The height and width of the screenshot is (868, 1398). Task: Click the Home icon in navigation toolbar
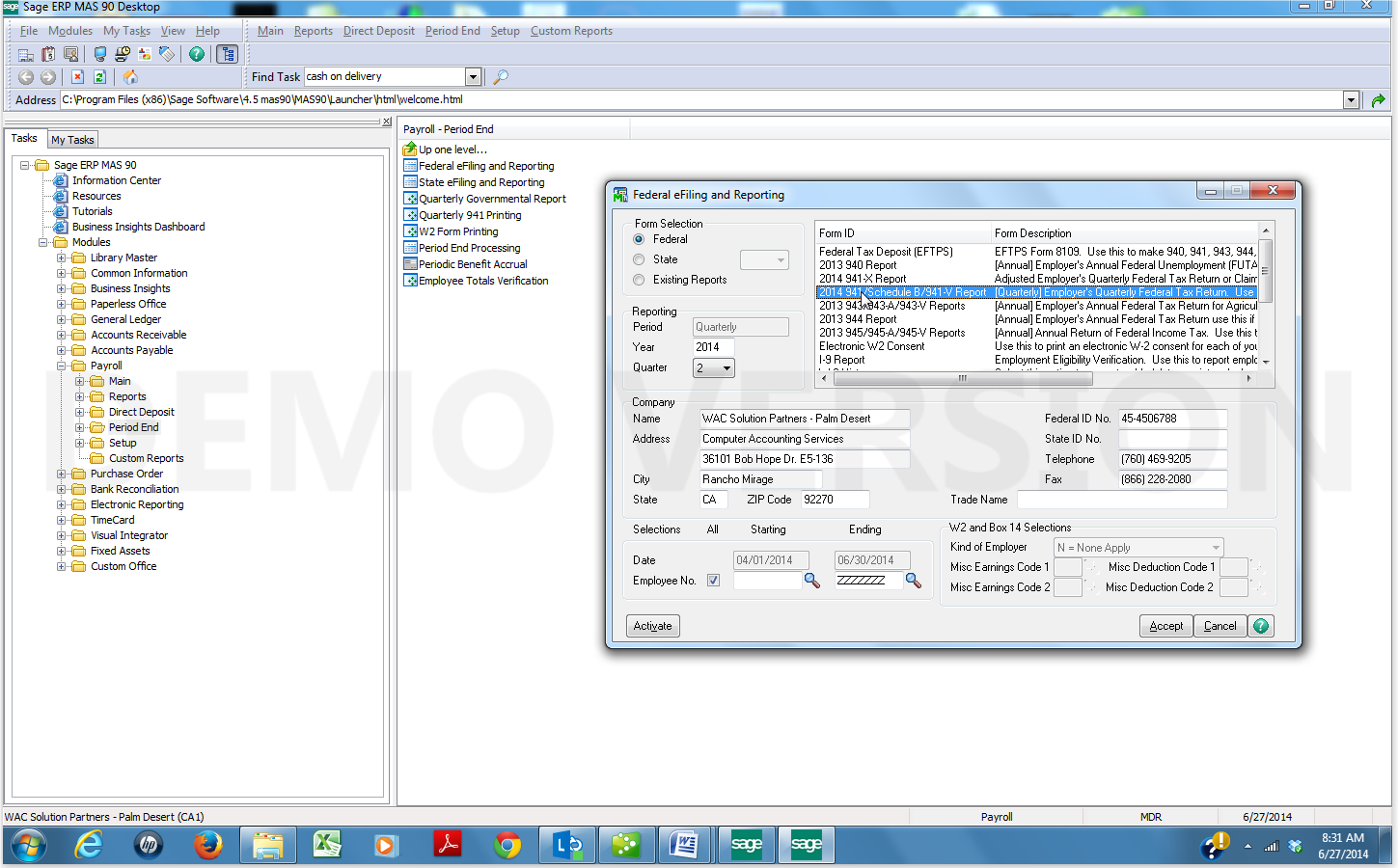130,77
